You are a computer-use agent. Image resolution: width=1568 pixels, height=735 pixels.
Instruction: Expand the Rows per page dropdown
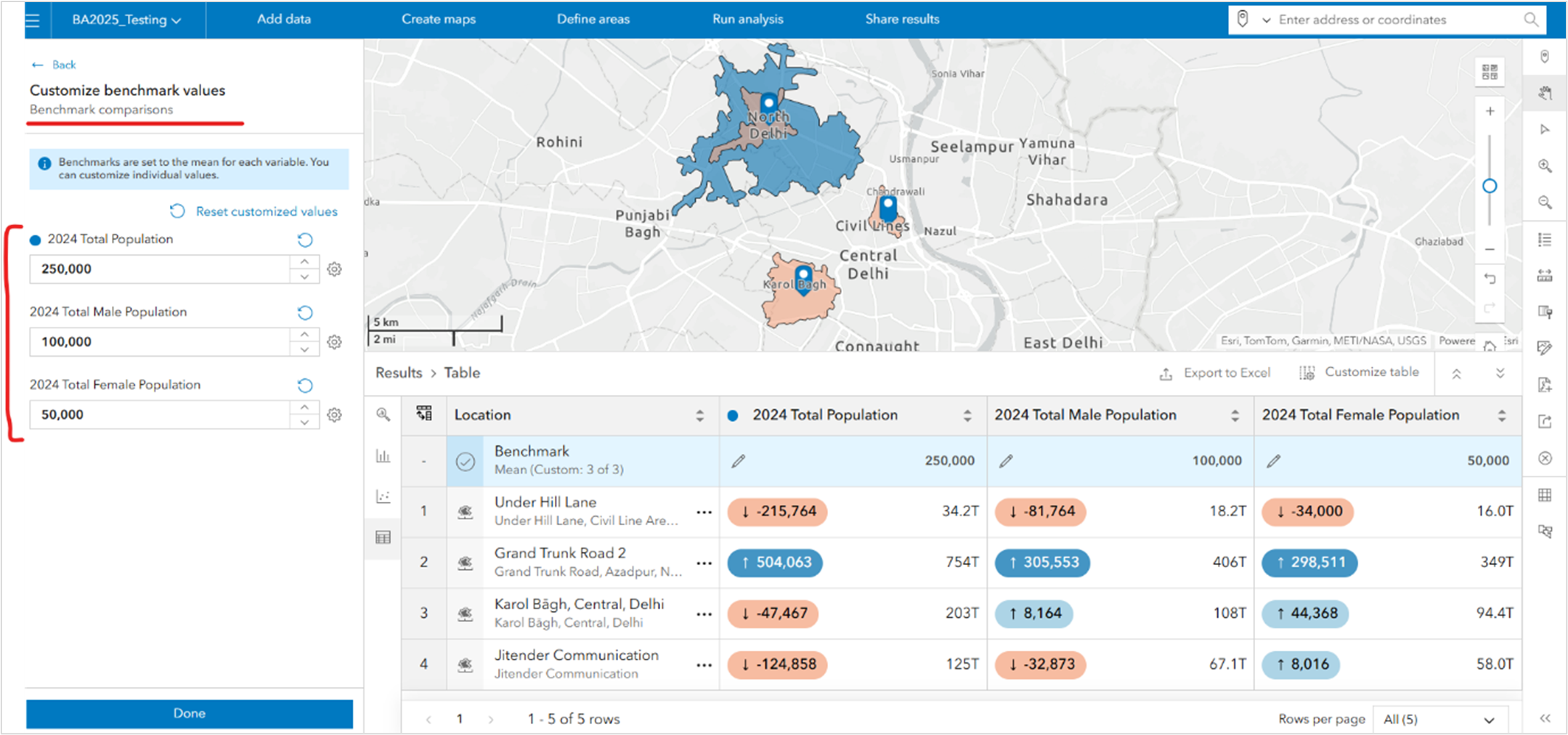point(1439,719)
